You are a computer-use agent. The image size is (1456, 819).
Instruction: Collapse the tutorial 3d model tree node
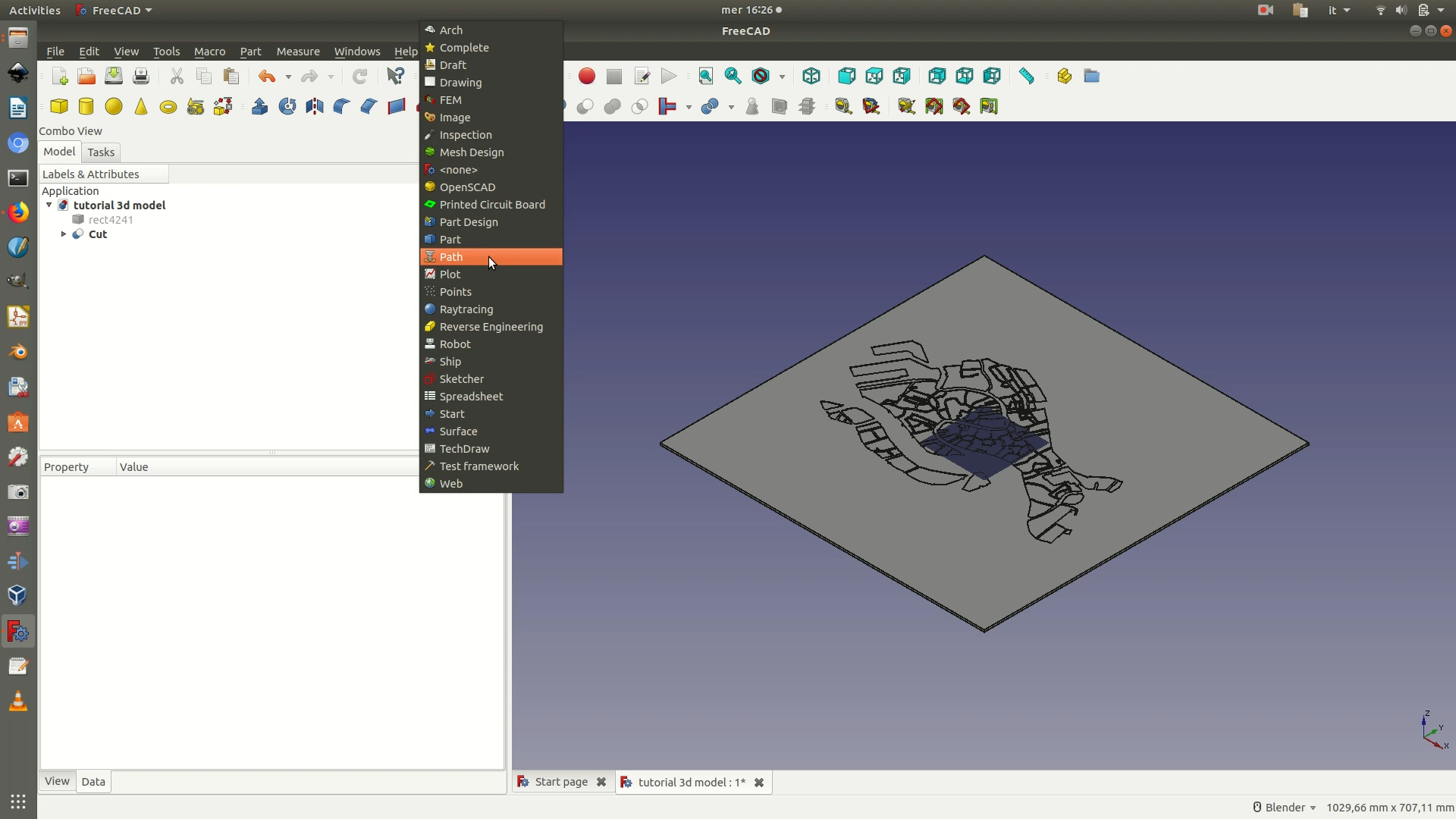tap(49, 206)
